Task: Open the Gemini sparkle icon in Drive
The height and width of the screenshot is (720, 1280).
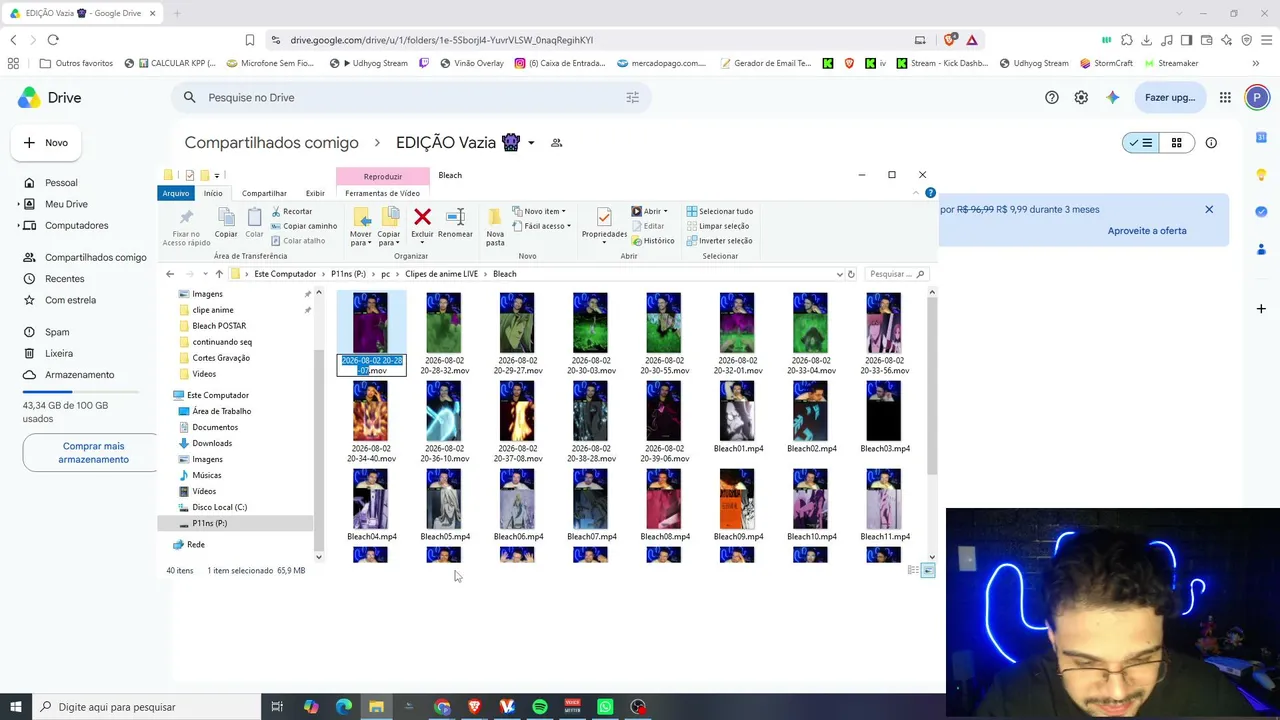Action: click(1112, 97)
